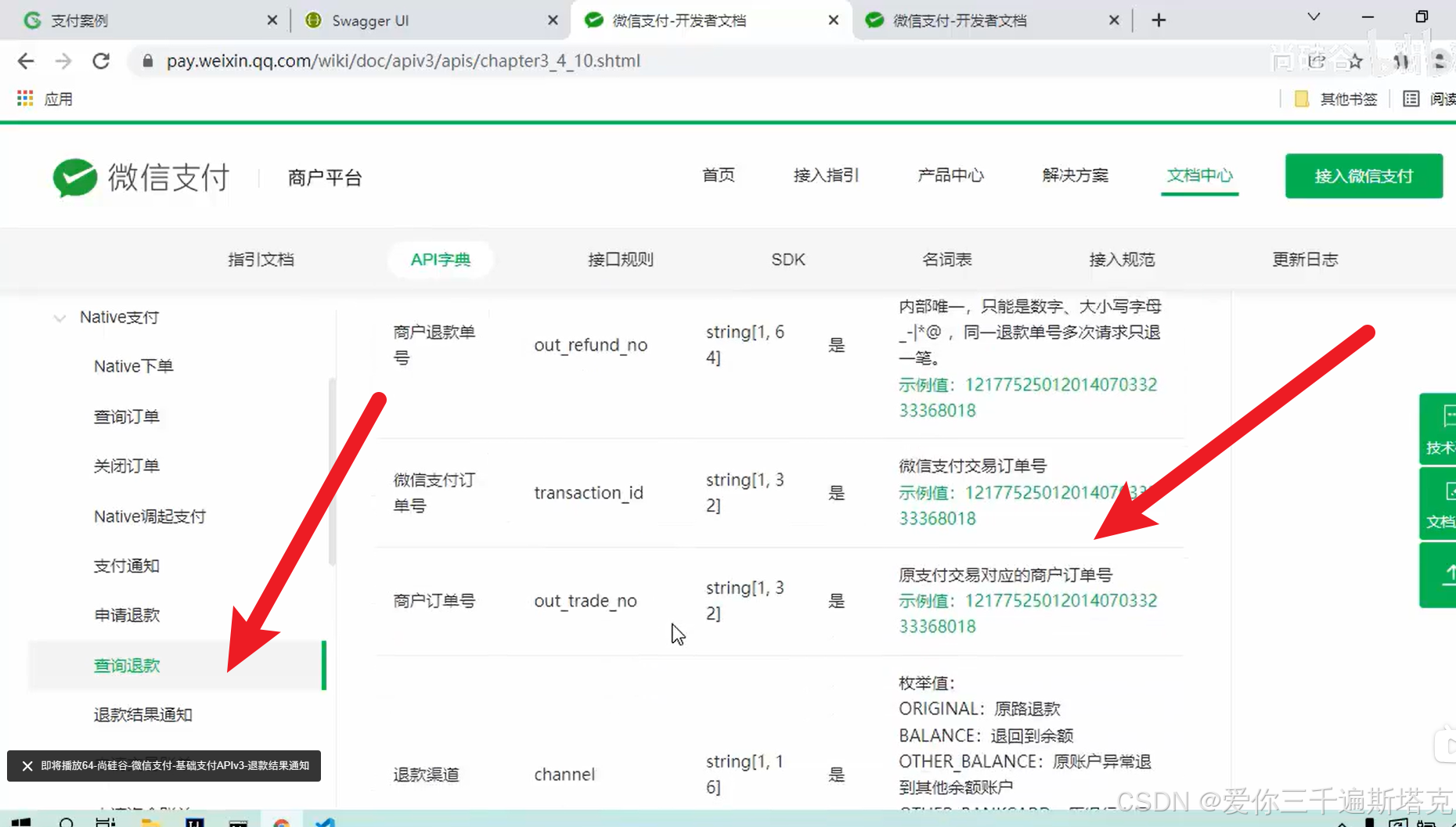Click the channel field name
Viewport: 1456px width, 827px height.
[564, 775]
